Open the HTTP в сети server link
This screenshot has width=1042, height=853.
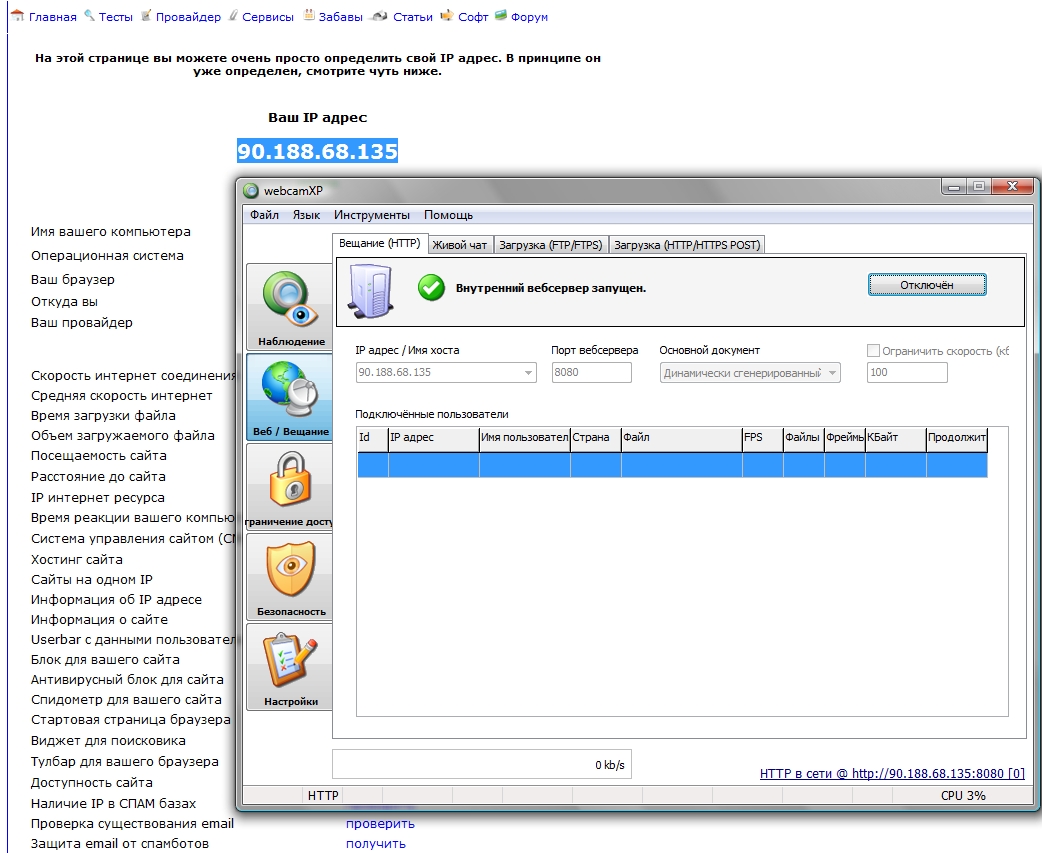point(892,773)
